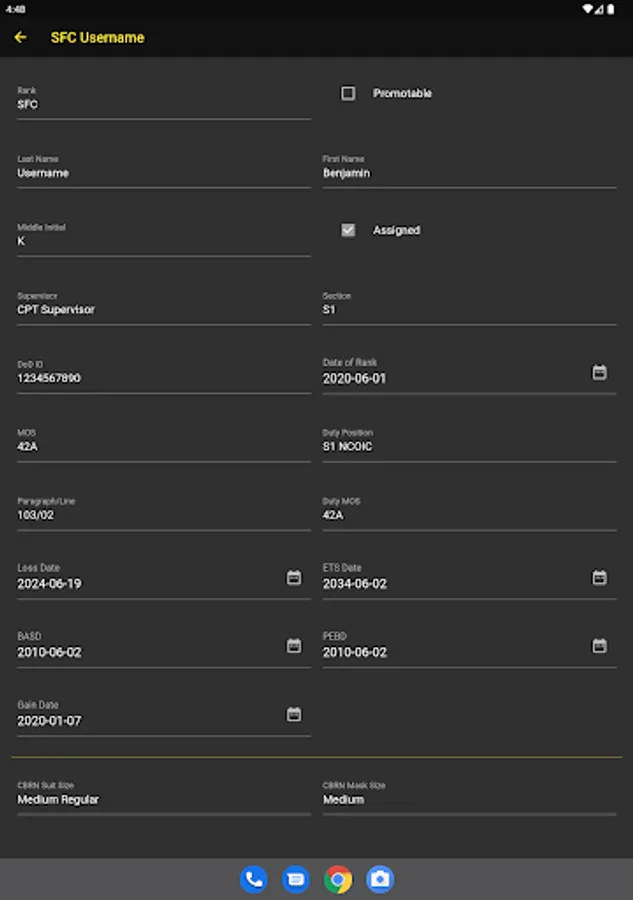
Task: Open Chrome from the dock
Action: tap(338, 879)
